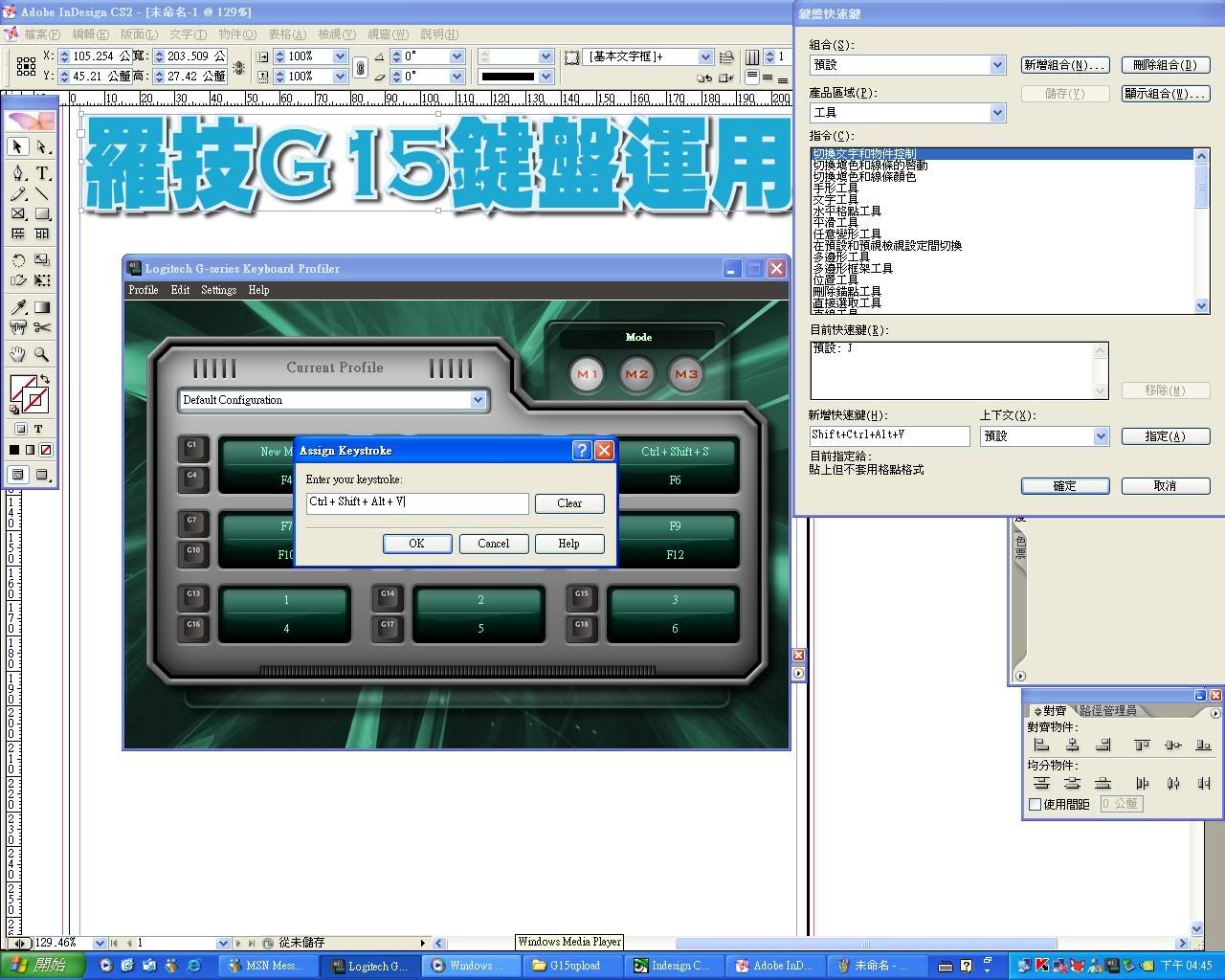The image size is (1225, 980).
Task: Click Cancel in Assign Keystroke dialog
Action: click(493, 544)
